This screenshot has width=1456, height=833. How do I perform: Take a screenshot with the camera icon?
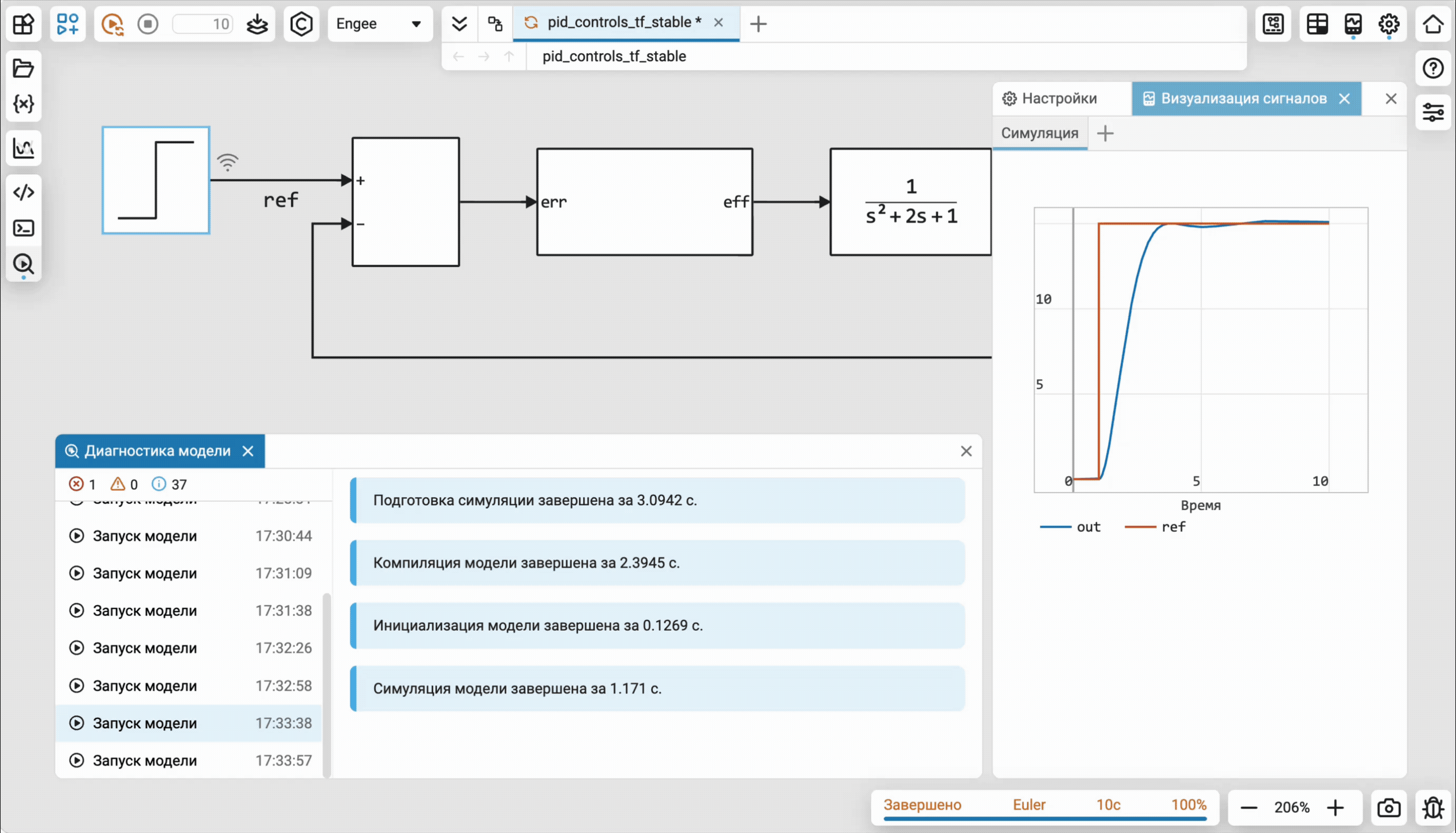(1389, 808)
